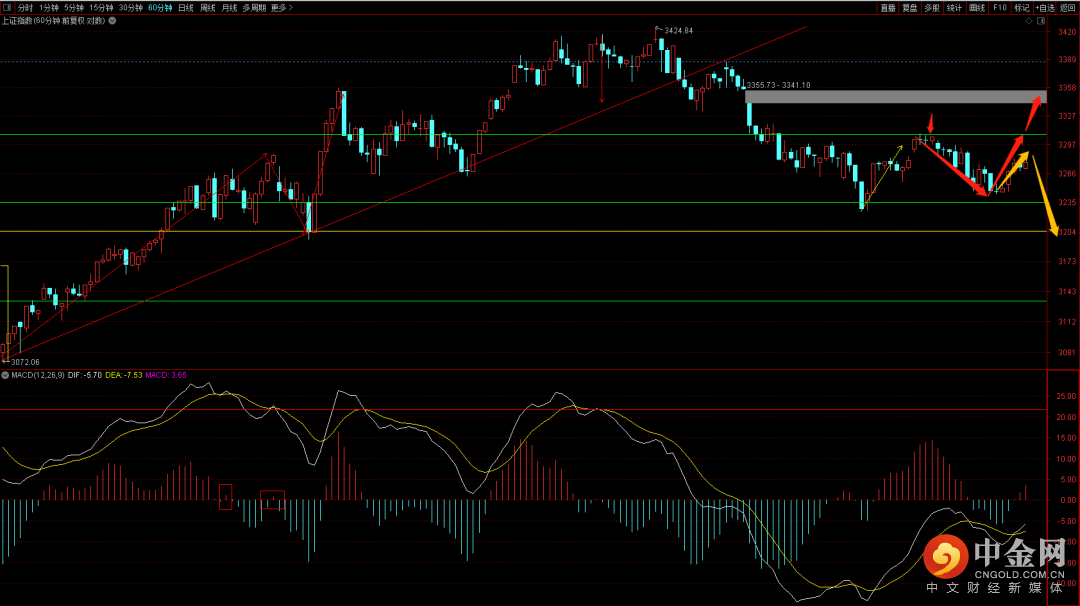Open F10 company info
Viewport: 1080px width, 606px height.
[999, 7]
